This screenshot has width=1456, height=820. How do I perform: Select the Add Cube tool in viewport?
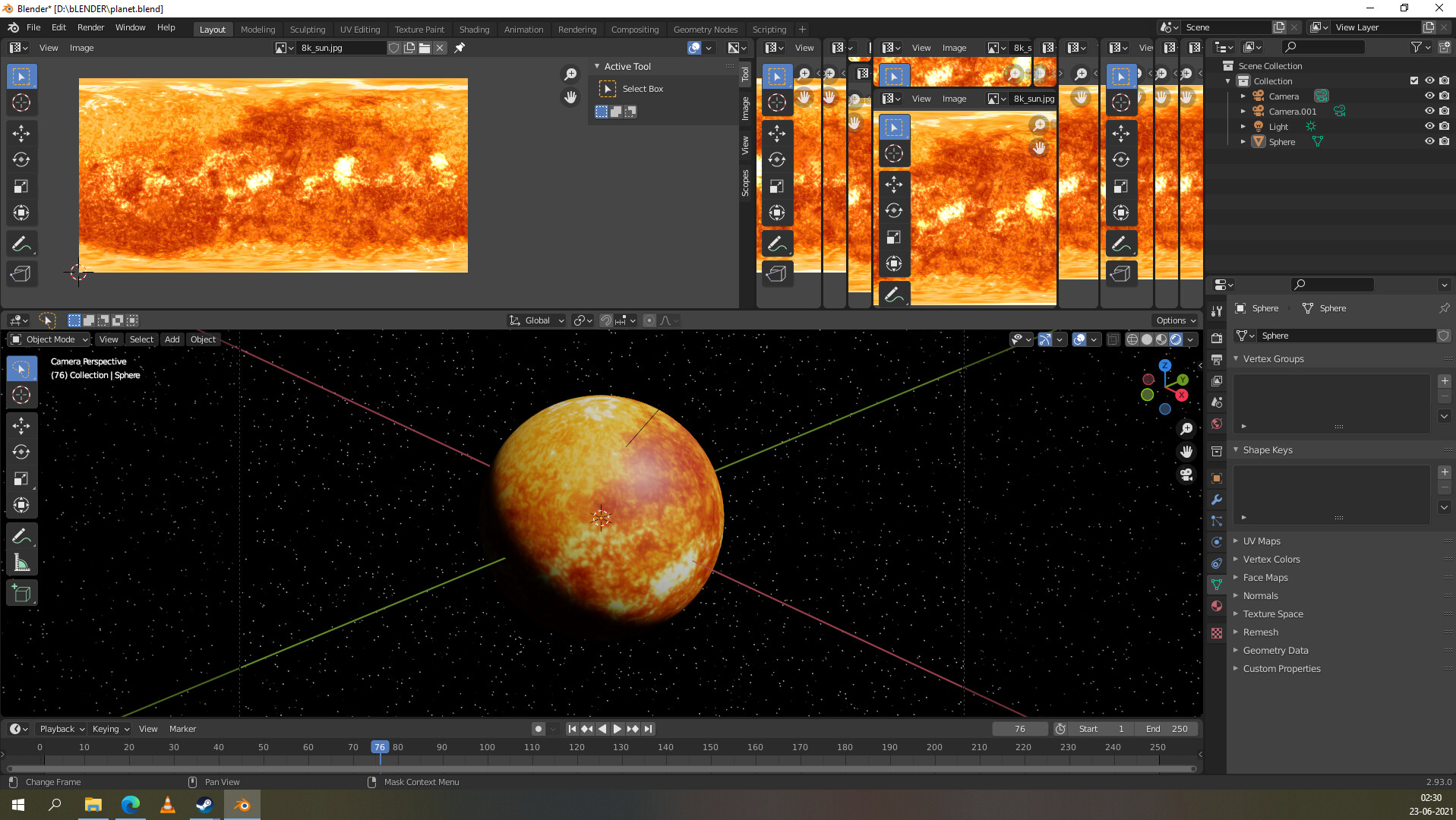tap(21, 594)
